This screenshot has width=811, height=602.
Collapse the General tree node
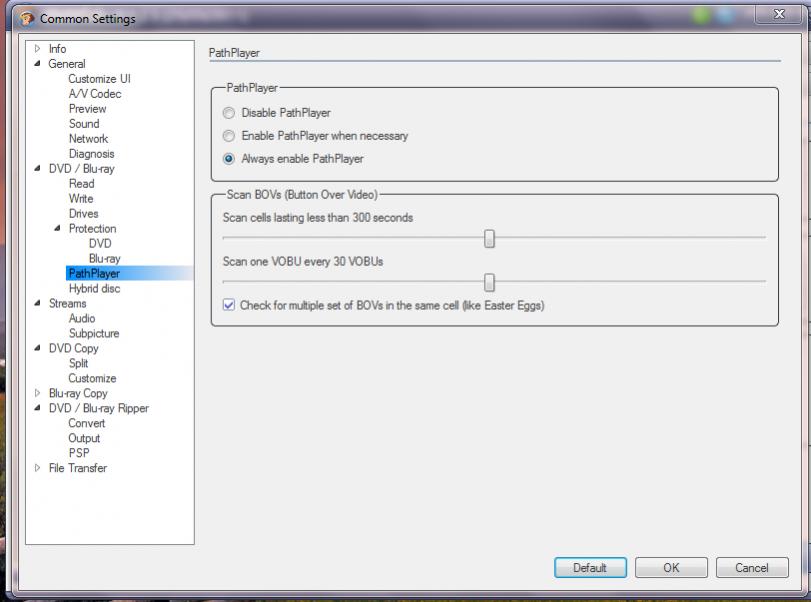(x=37, y=64)
